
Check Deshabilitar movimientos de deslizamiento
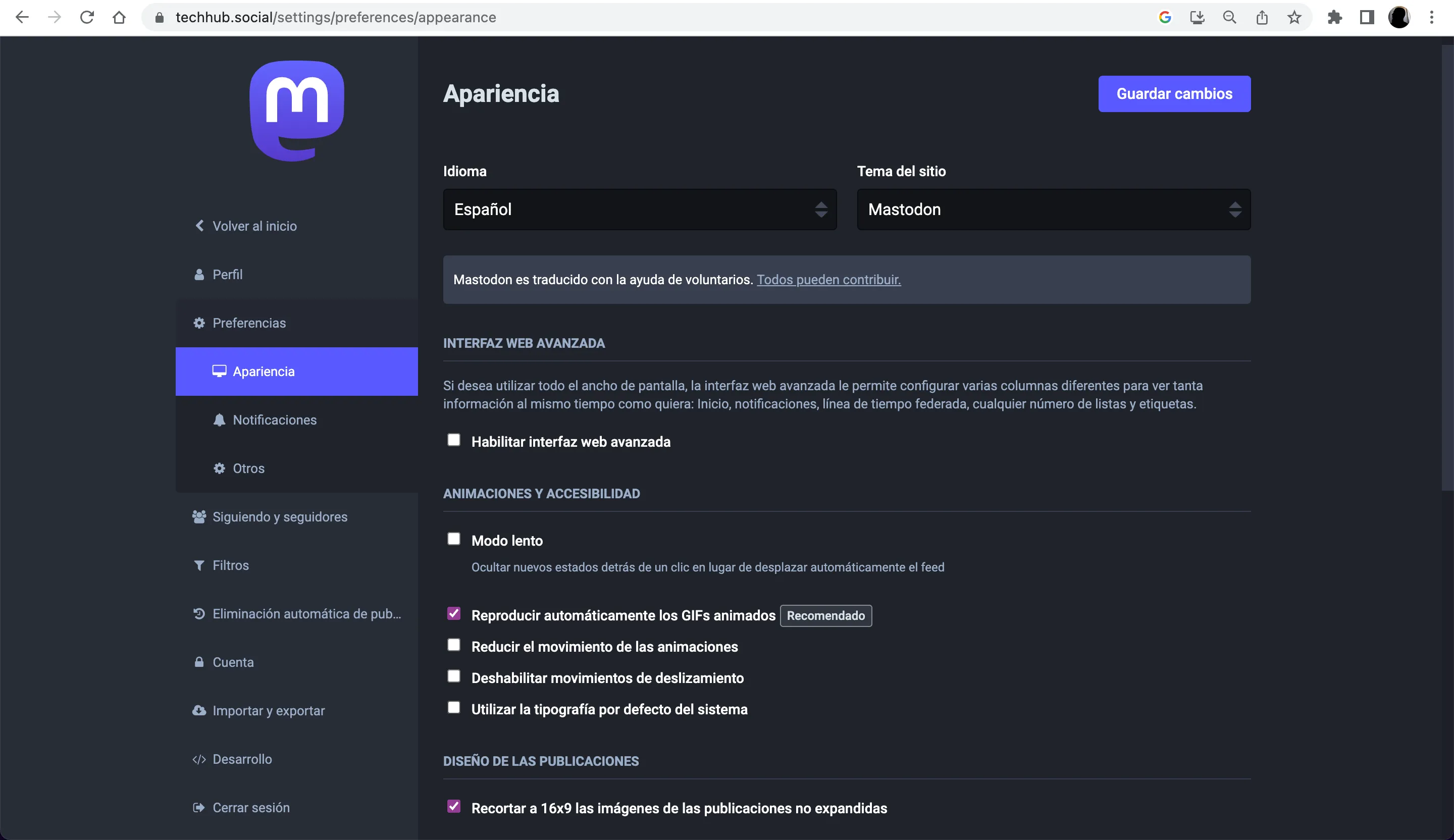tap(454, 676)
